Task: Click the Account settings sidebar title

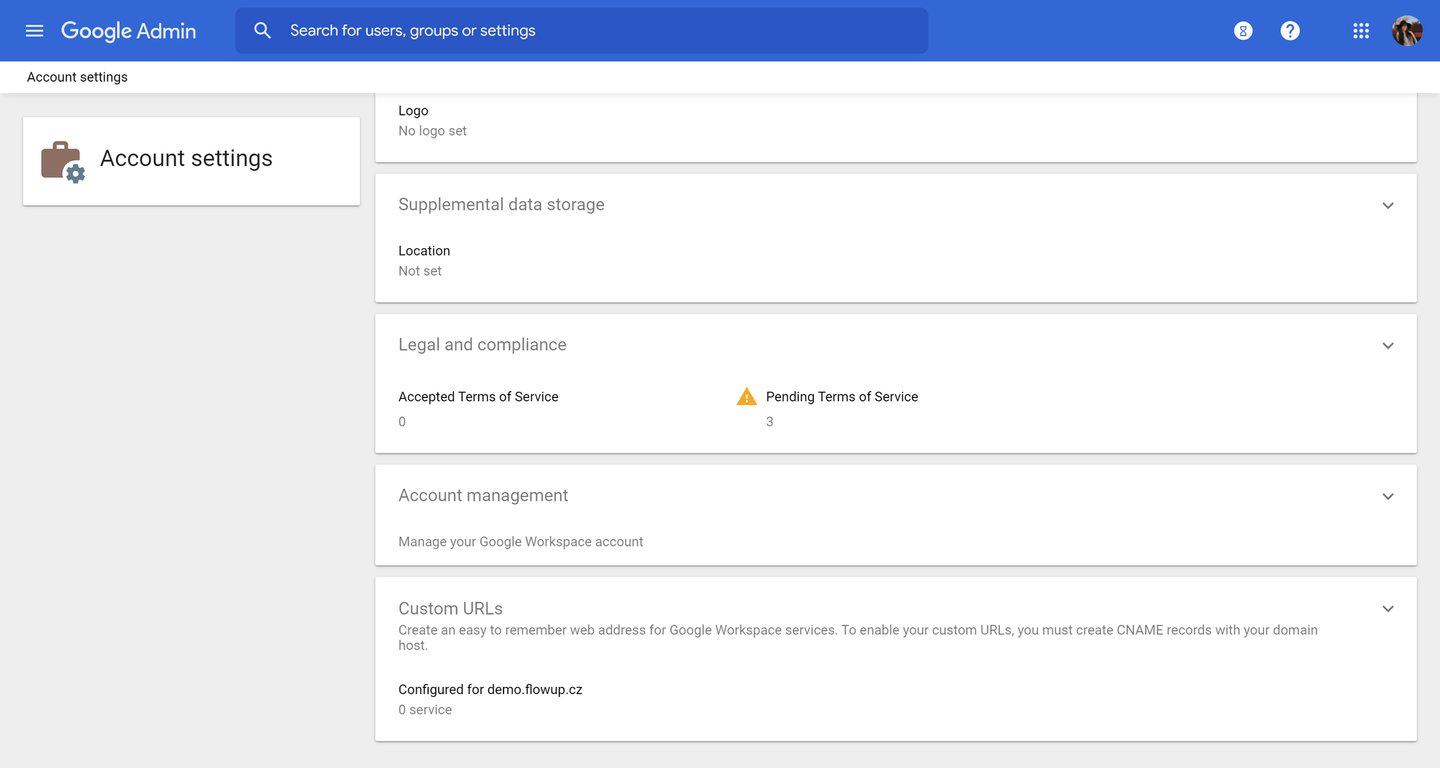Action: point(186,158)
